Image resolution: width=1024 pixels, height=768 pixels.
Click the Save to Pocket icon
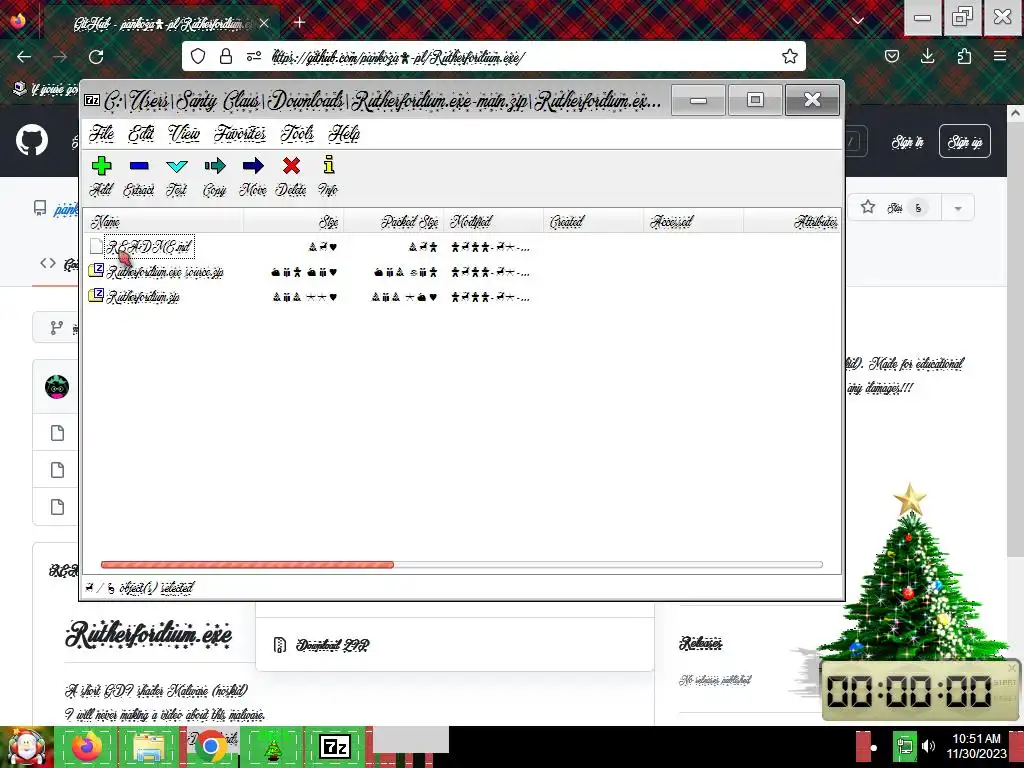[x=891, y=56]
